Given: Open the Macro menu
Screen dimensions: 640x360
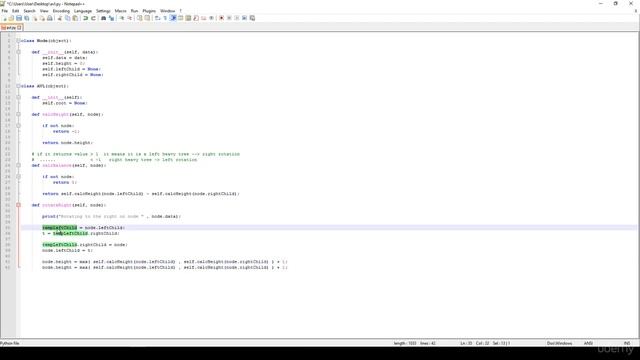Looking at the screenshot, I should click(120, 11).
